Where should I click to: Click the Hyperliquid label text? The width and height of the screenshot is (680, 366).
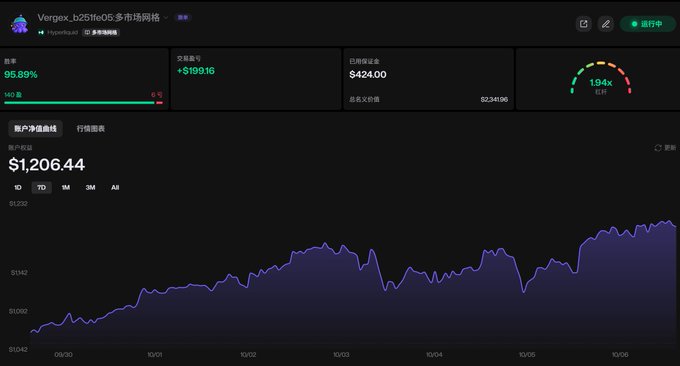pos(62,33)
